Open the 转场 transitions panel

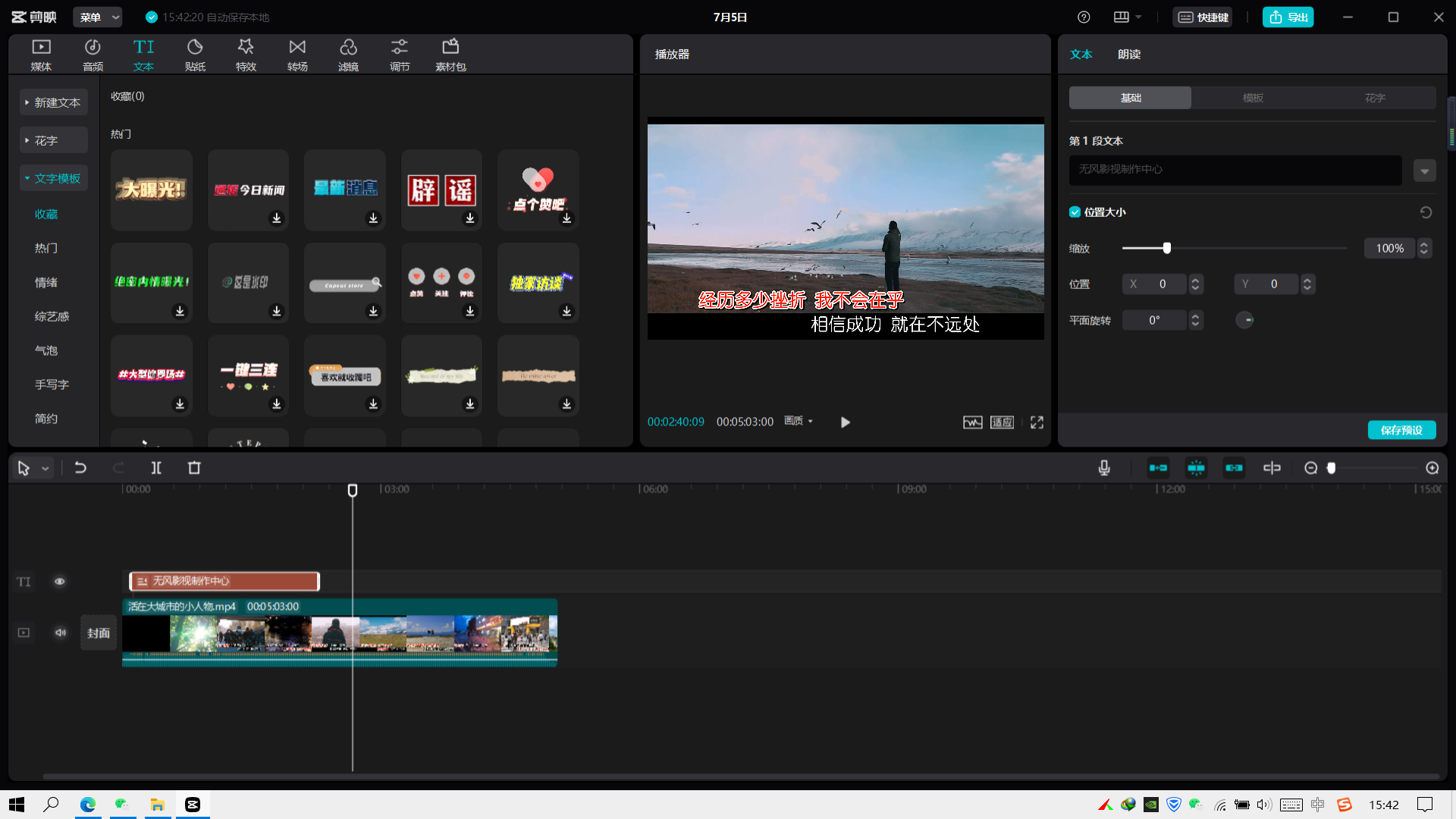(x=297, y=55)
